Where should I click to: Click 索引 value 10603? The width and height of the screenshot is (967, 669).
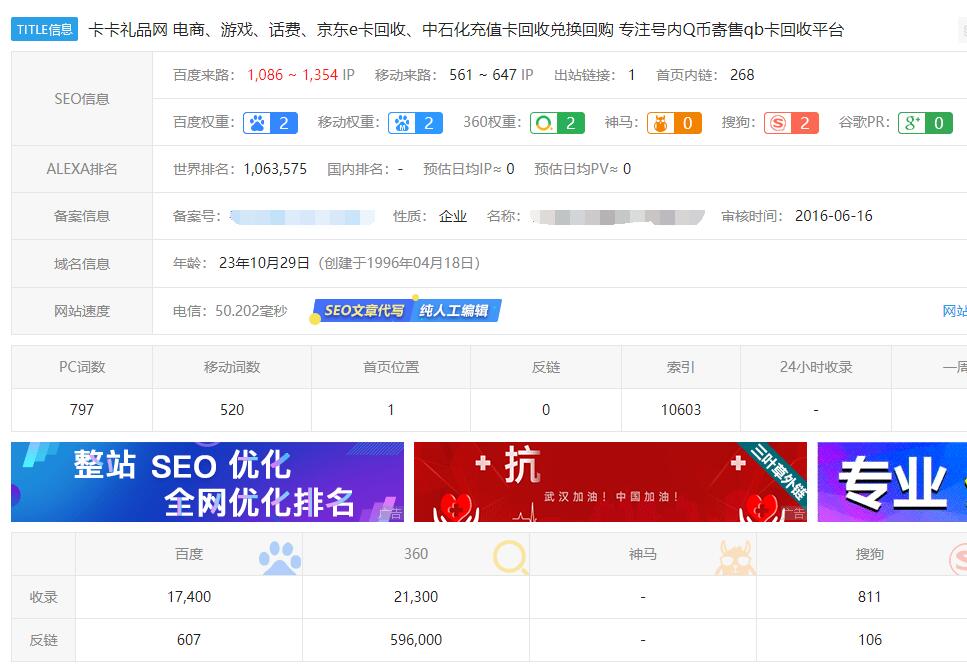click(x=681, y=410)
